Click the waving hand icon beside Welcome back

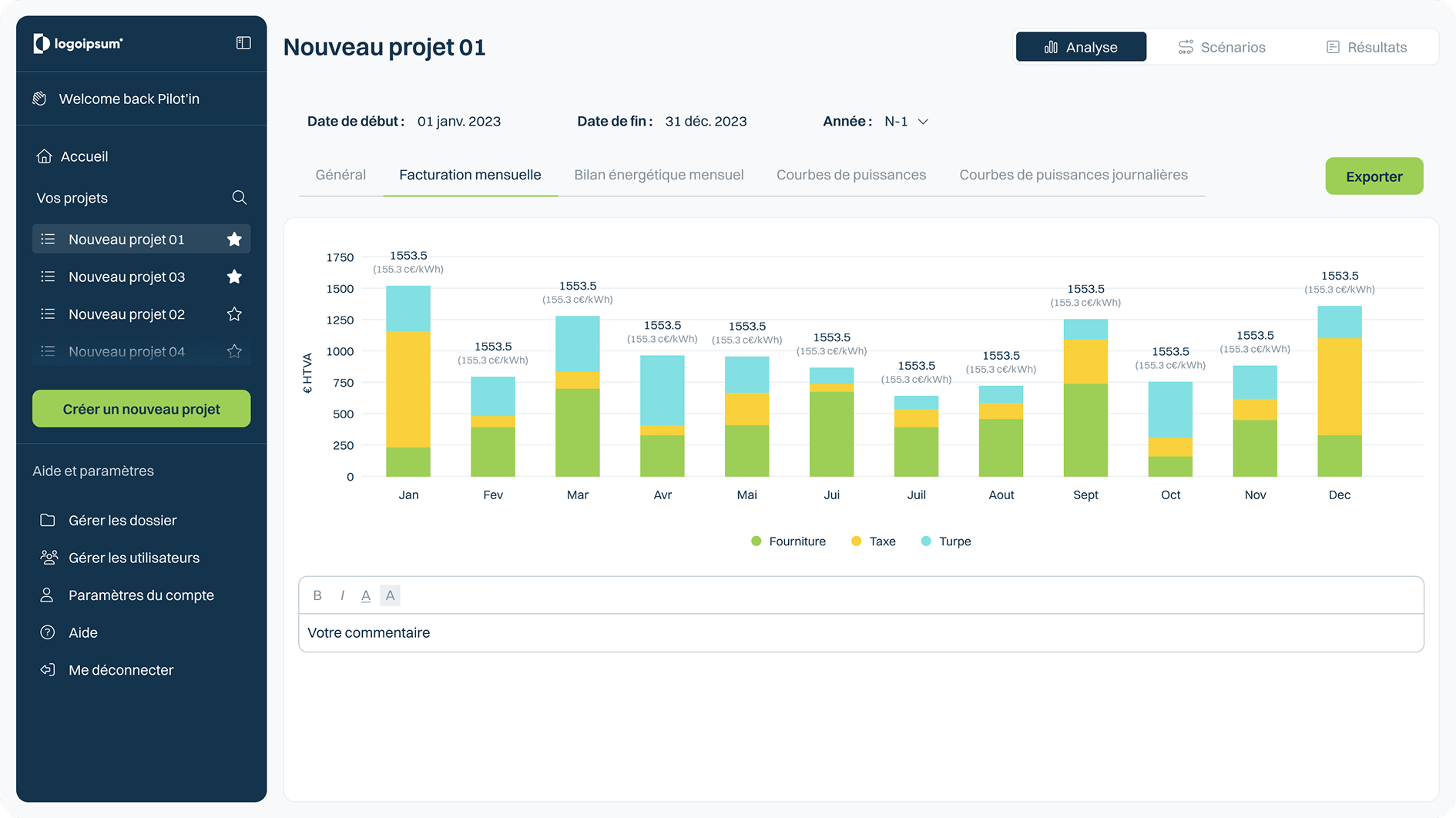[x=40, y=99]
